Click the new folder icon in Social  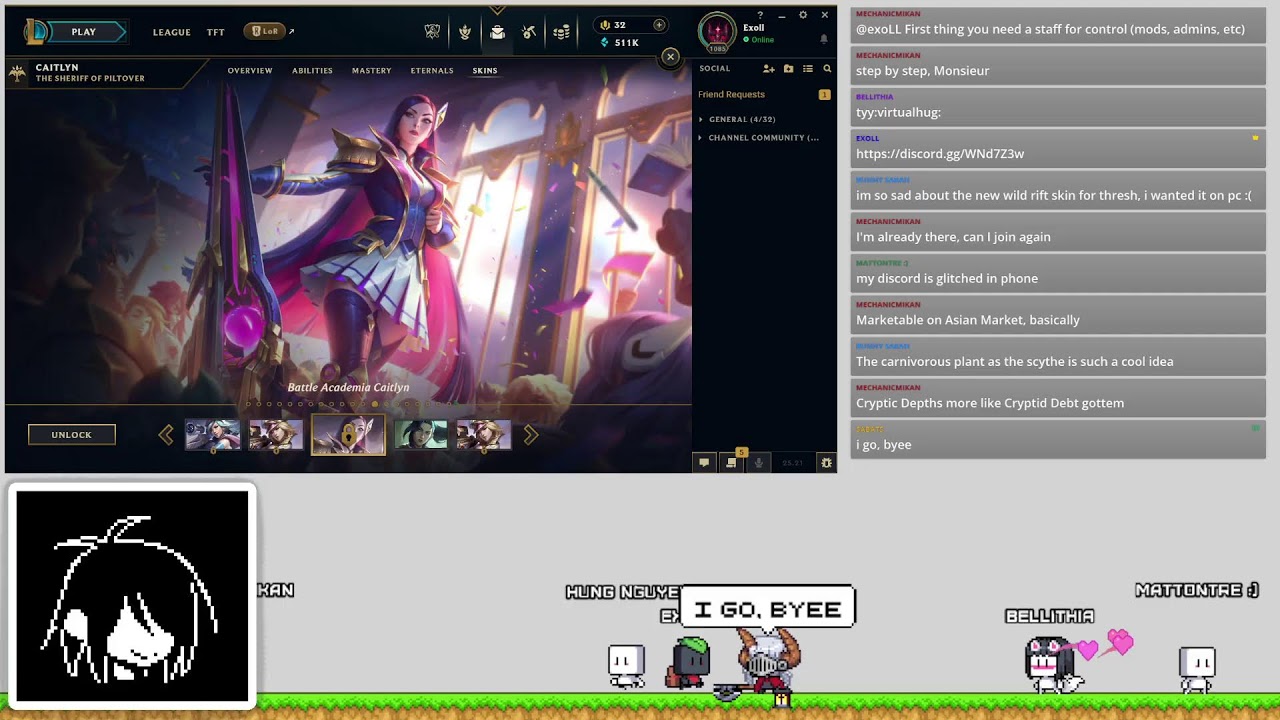click(788, 69)
